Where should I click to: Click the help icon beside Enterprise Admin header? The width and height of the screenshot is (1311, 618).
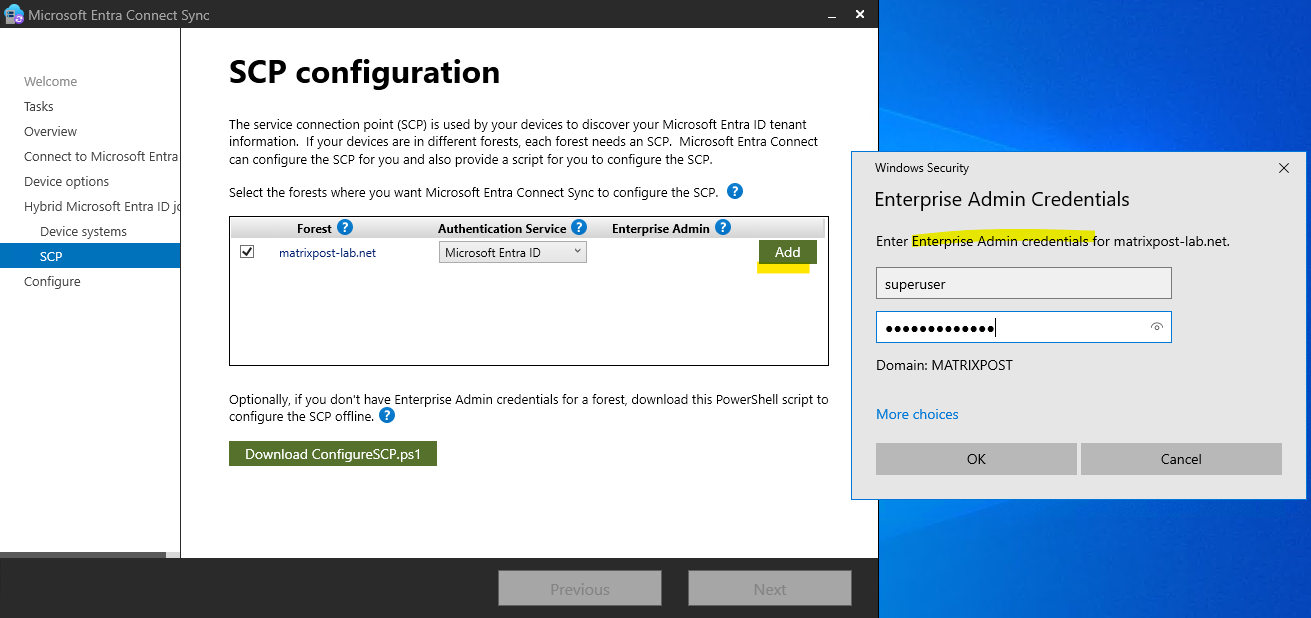[x=723, y=228]
